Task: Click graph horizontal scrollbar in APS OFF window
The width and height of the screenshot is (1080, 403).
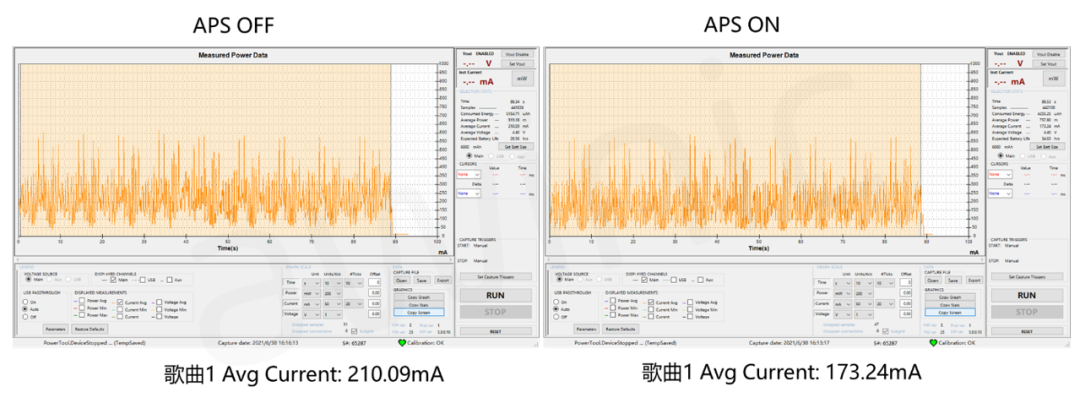Action: click(x=234, y=260)
